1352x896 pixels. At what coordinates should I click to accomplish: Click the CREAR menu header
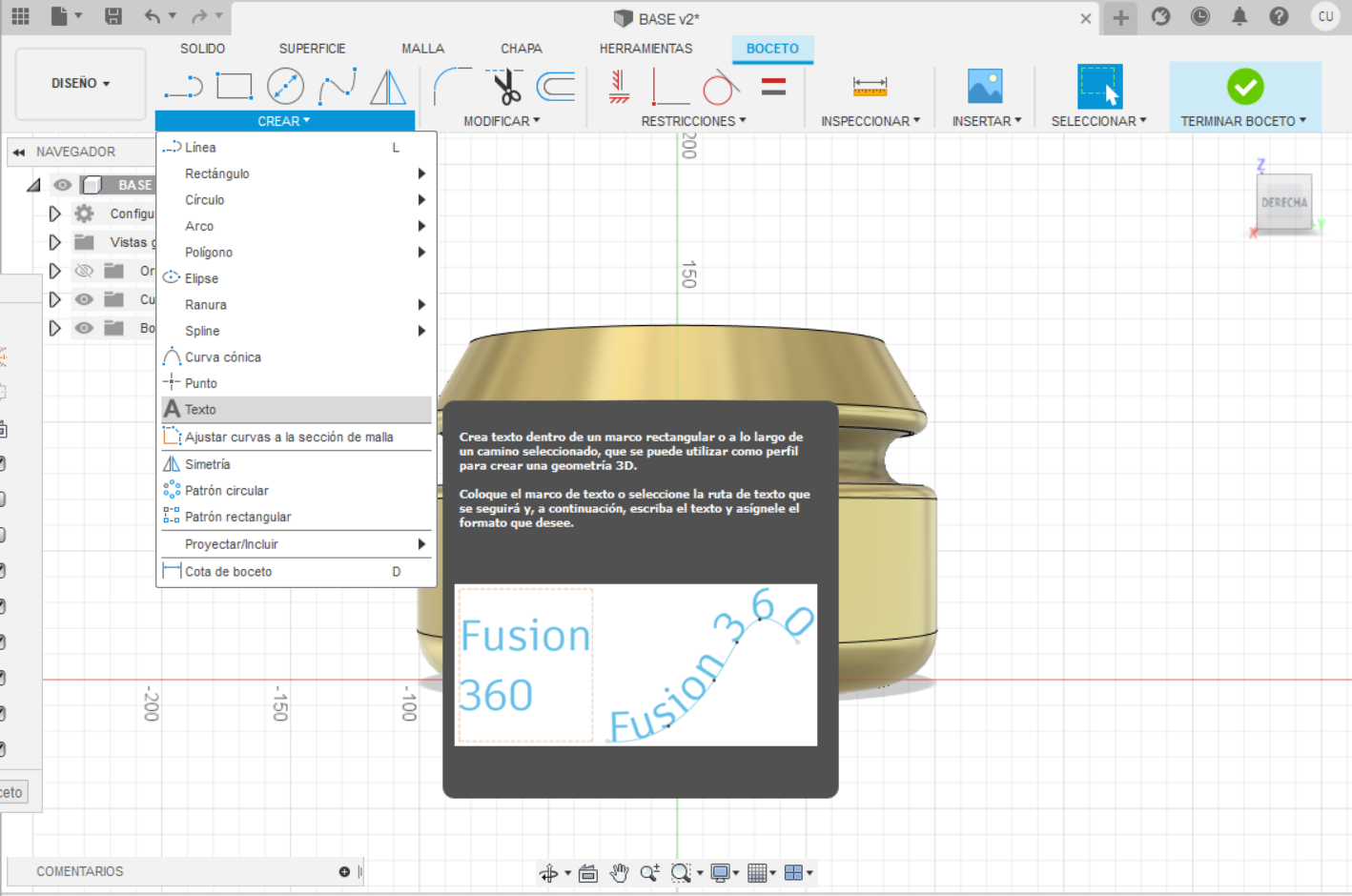284,121
